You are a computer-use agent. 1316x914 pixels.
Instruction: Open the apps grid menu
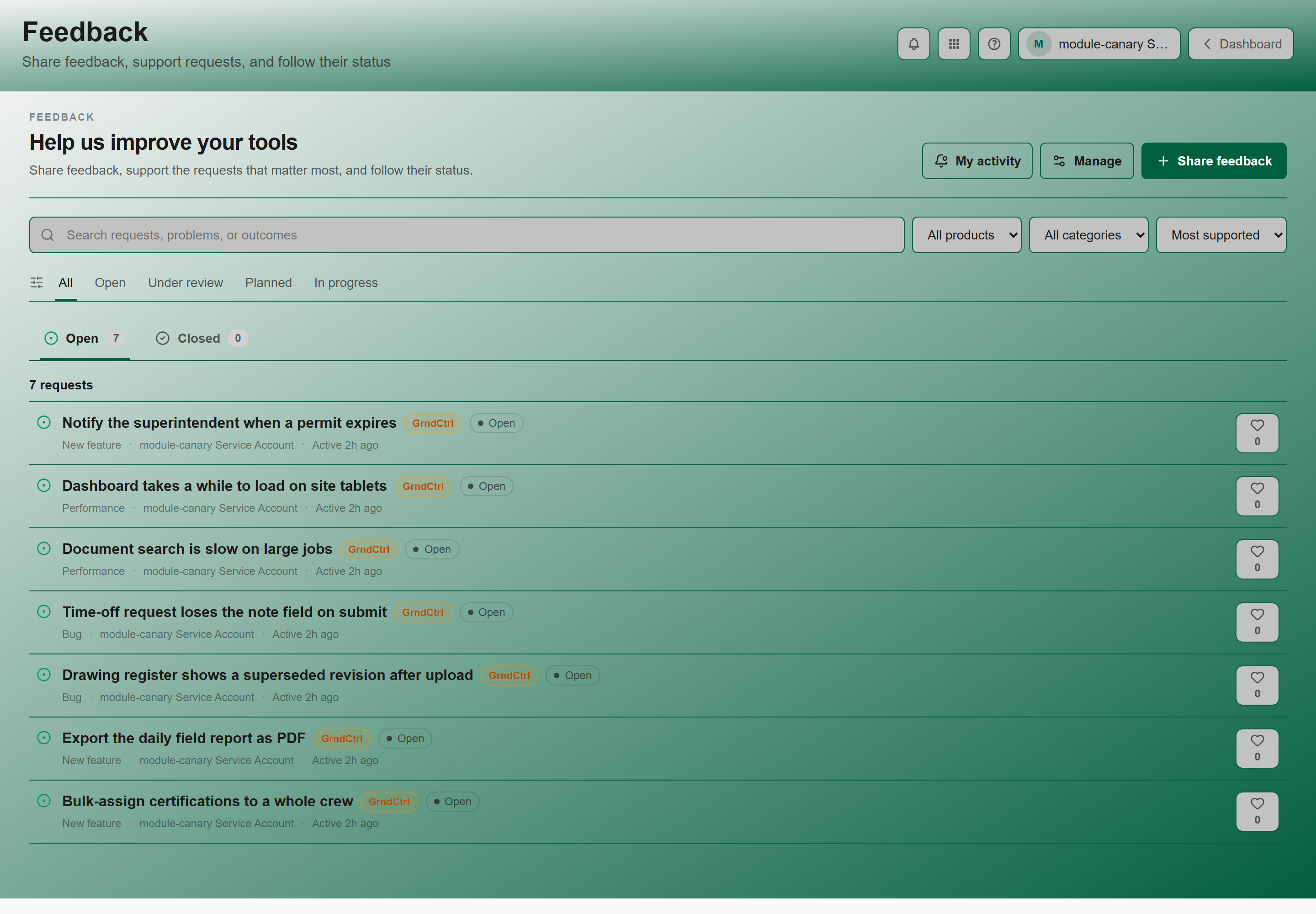click(954, 44)
